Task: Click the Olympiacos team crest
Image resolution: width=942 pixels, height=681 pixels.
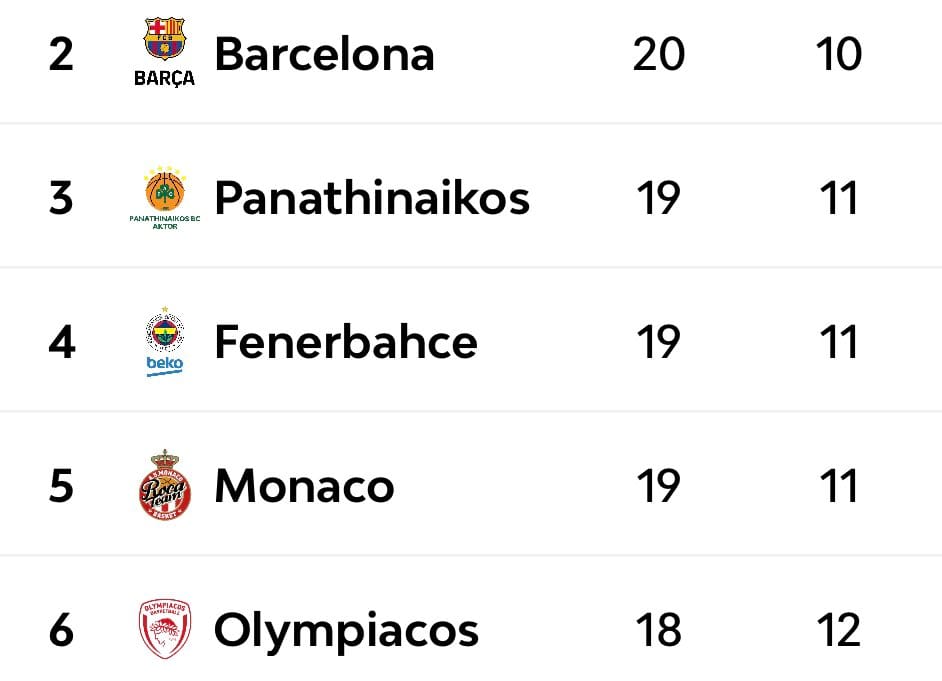Action: coord(165,629)
